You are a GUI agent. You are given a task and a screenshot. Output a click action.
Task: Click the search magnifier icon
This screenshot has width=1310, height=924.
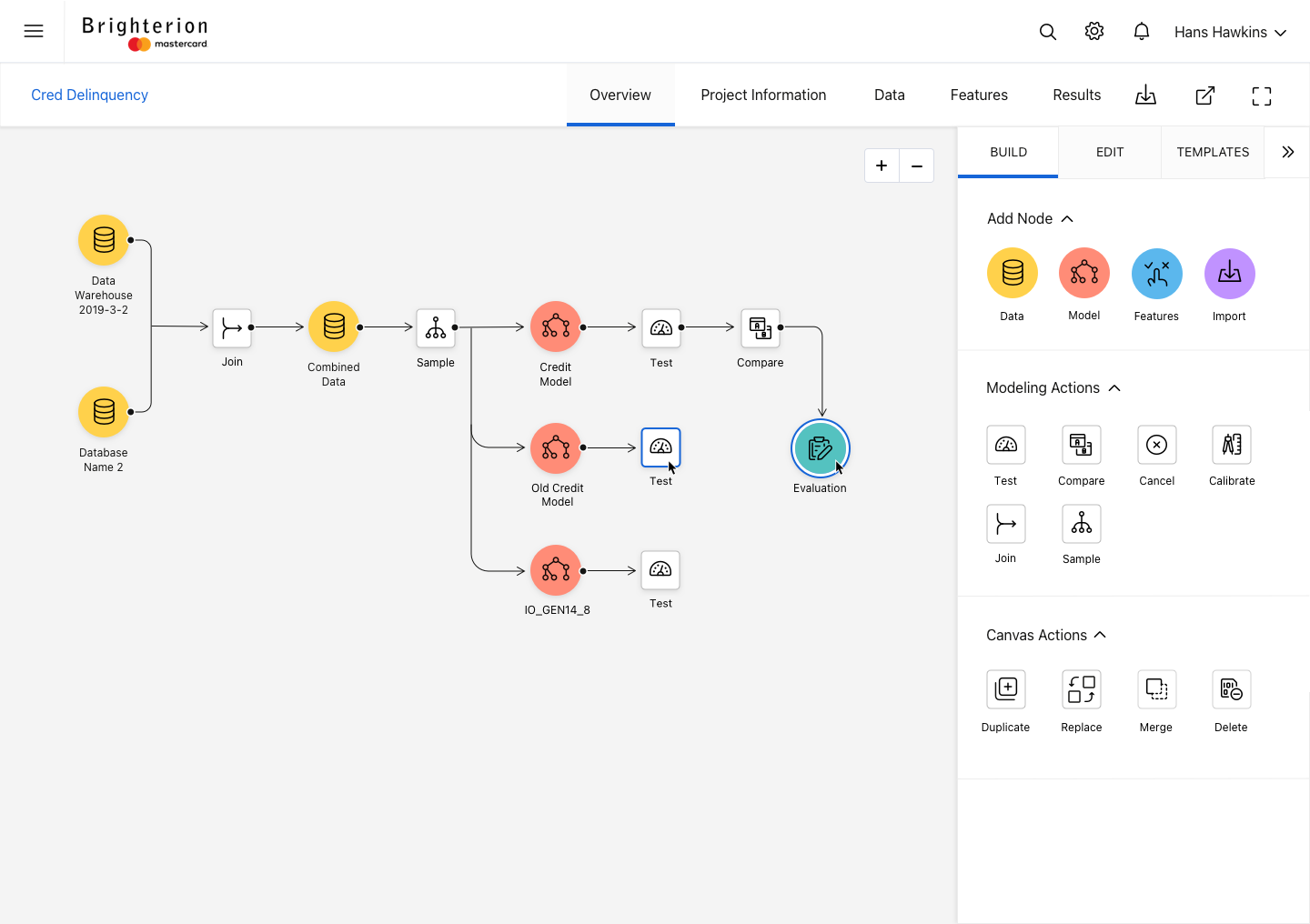tap(1048, 32)
